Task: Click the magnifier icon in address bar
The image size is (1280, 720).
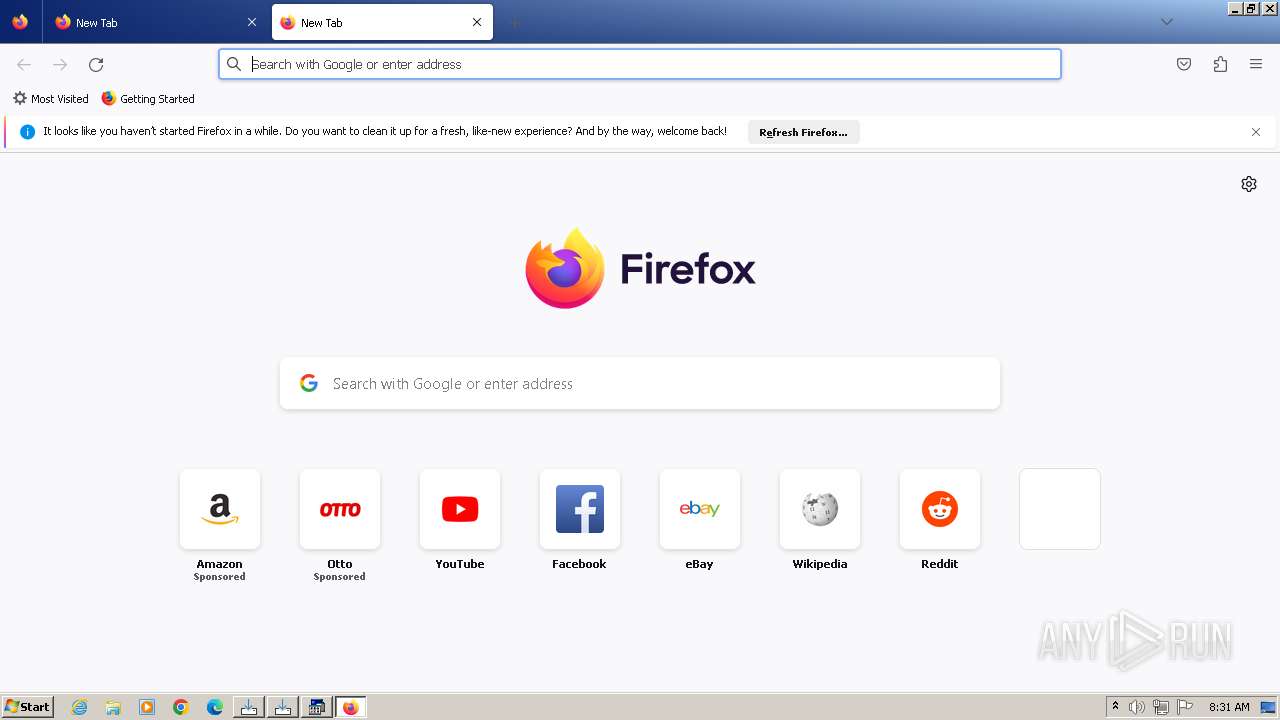Action: tap(234, 64)
